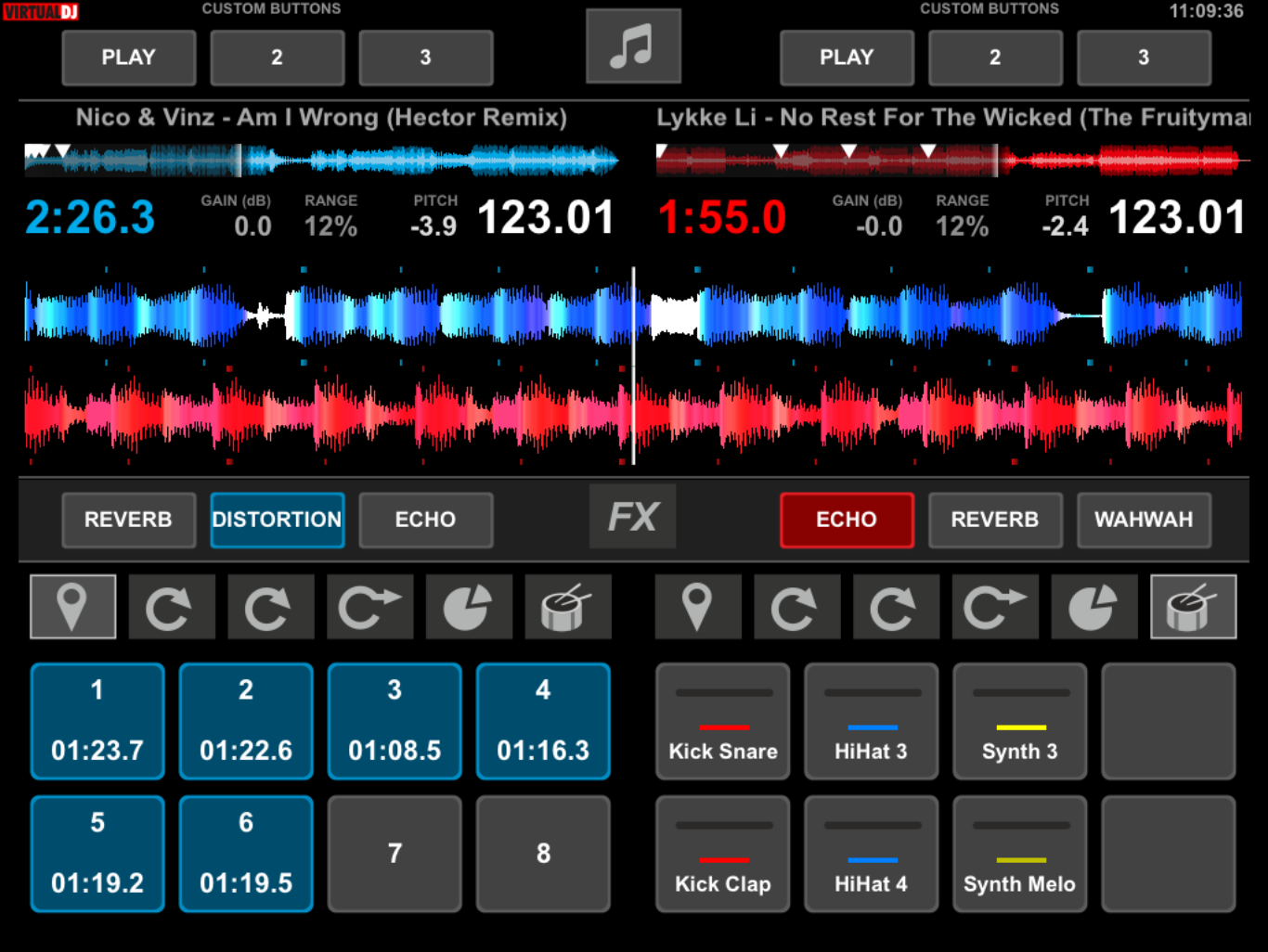The image size is (1268, 952).
Task: Click the center FX logo
Action: click(633, 517)
